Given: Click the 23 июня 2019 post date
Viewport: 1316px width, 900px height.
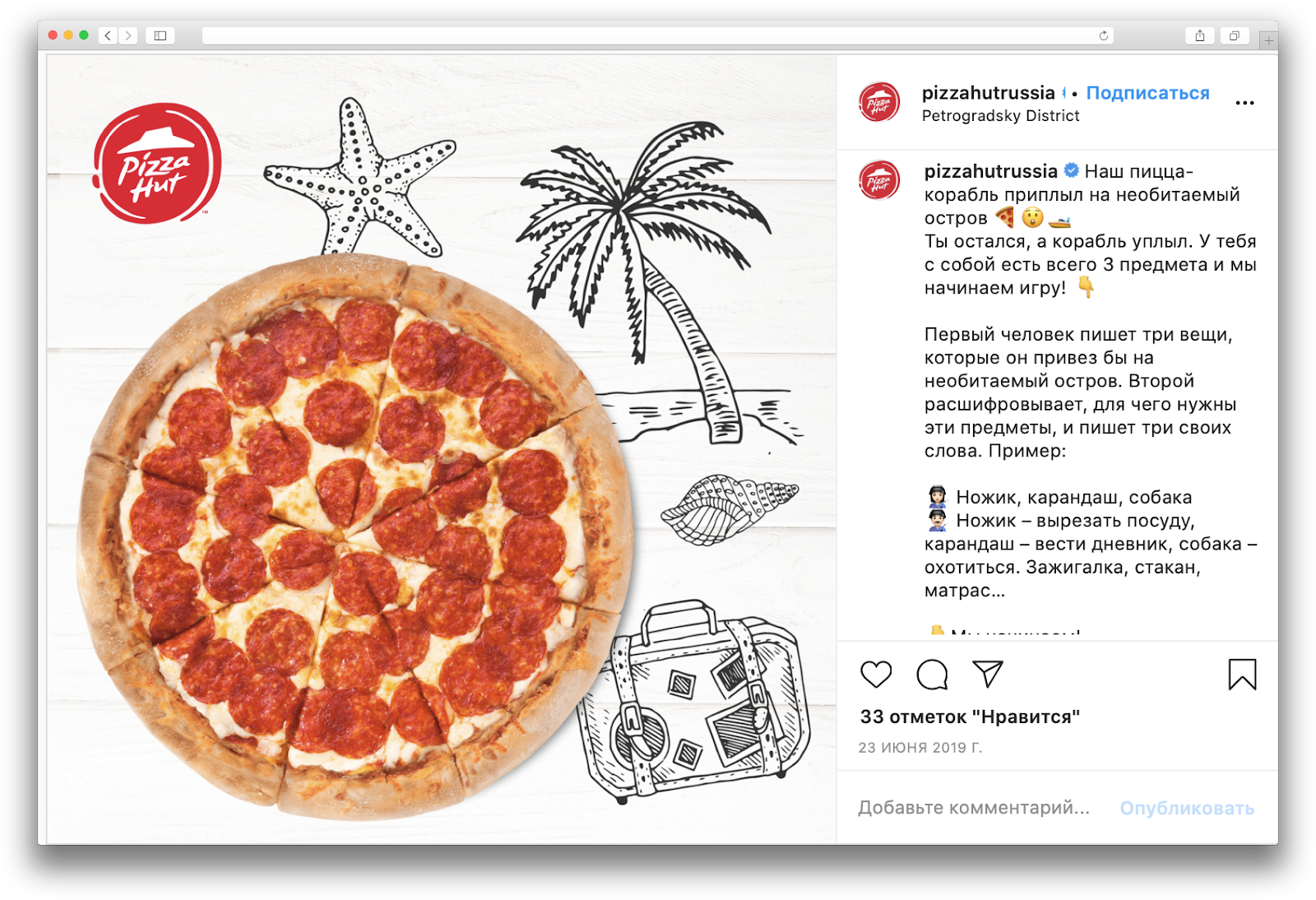Looking at the screenshot, I should [x=920, y=748].
